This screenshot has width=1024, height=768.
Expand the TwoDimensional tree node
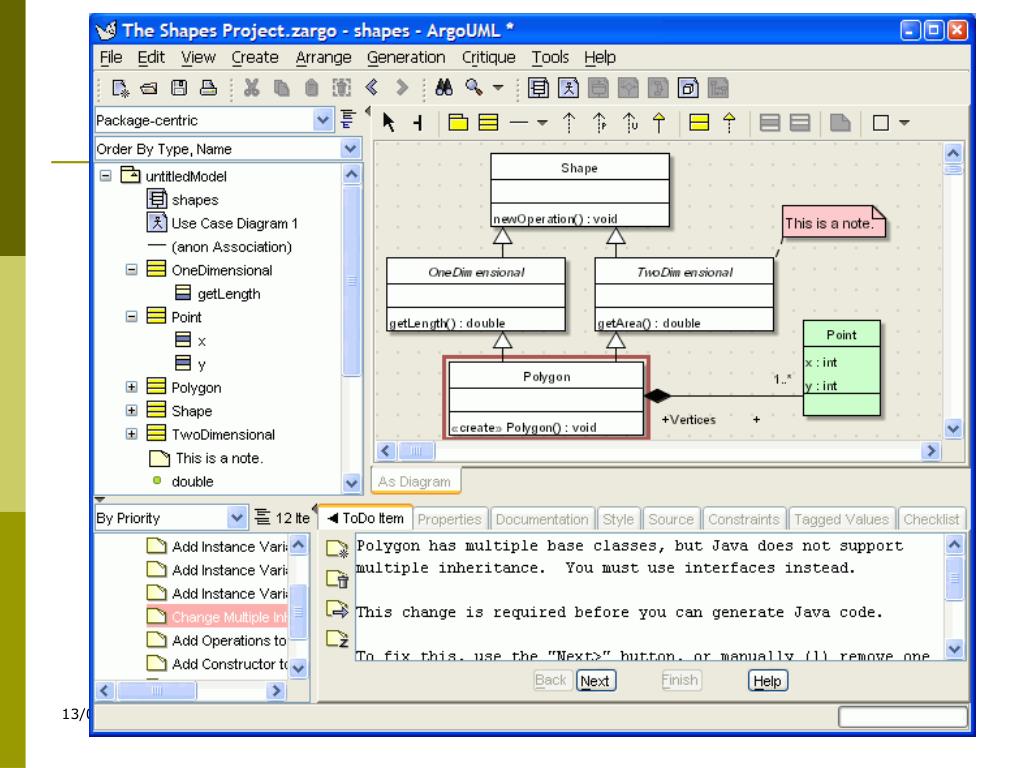(x=132, y=434)
